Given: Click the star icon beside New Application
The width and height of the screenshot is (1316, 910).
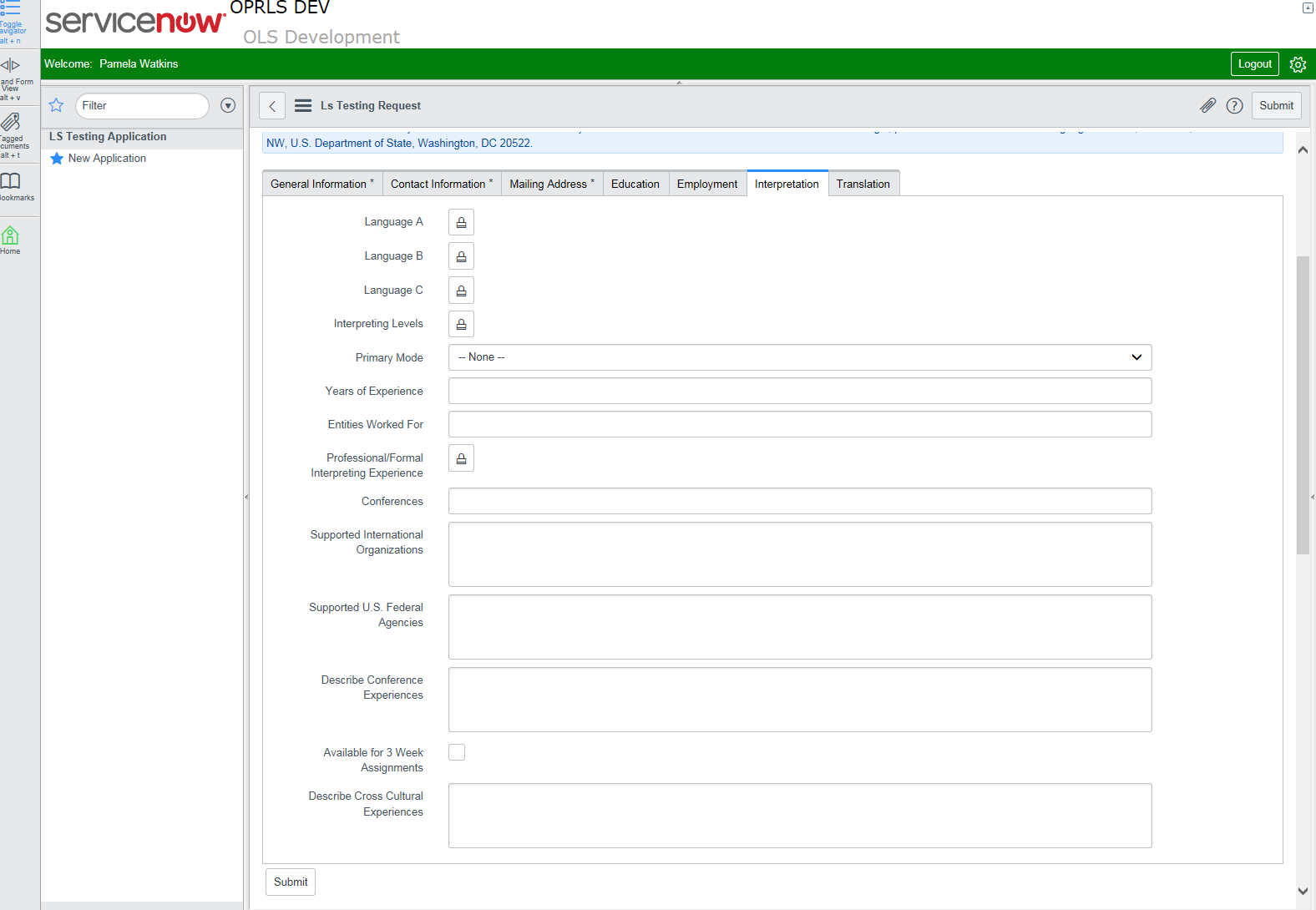Looking at the screenshot, I should [x=57, y=159].
